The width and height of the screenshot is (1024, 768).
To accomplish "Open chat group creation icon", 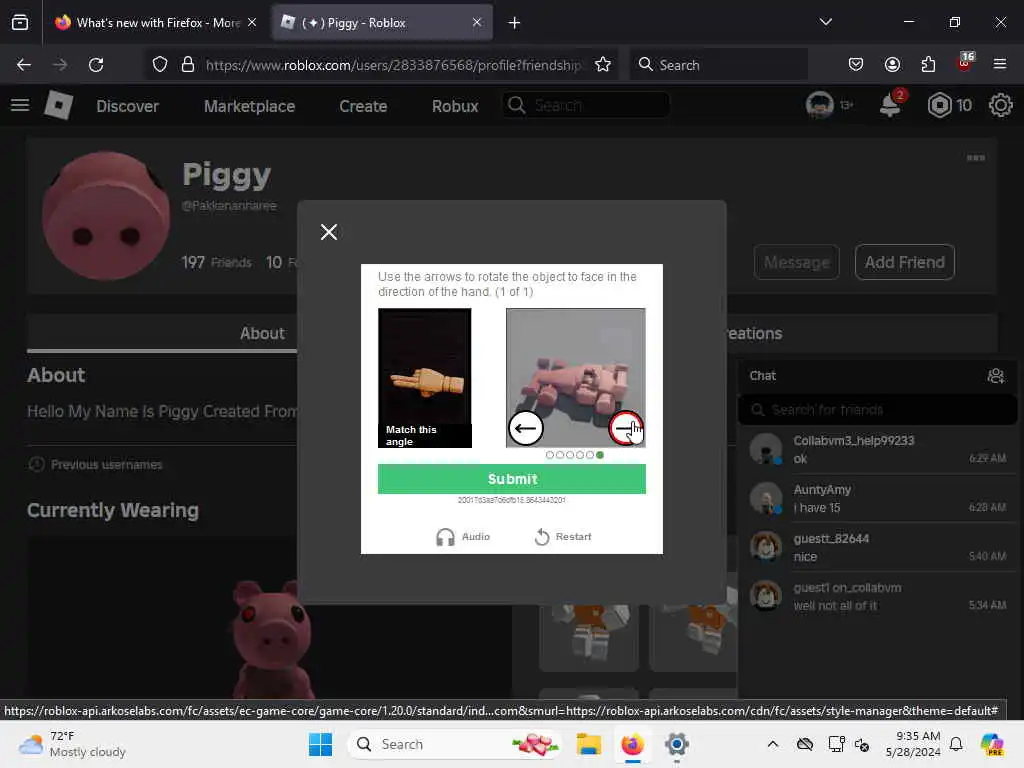I will pyautogui.click(x=995, y=376).
